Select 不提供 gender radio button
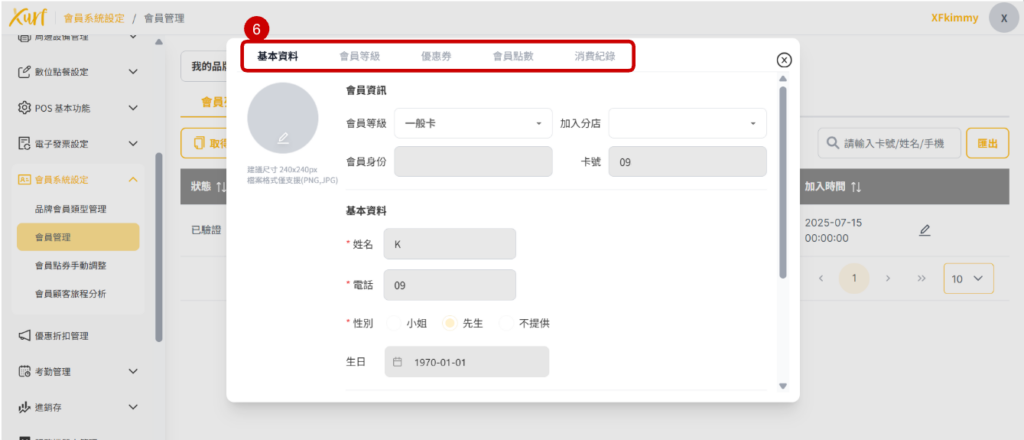The height and width of the screenshot is (440, 1024). pyautogui.click(x=506, y=323)
